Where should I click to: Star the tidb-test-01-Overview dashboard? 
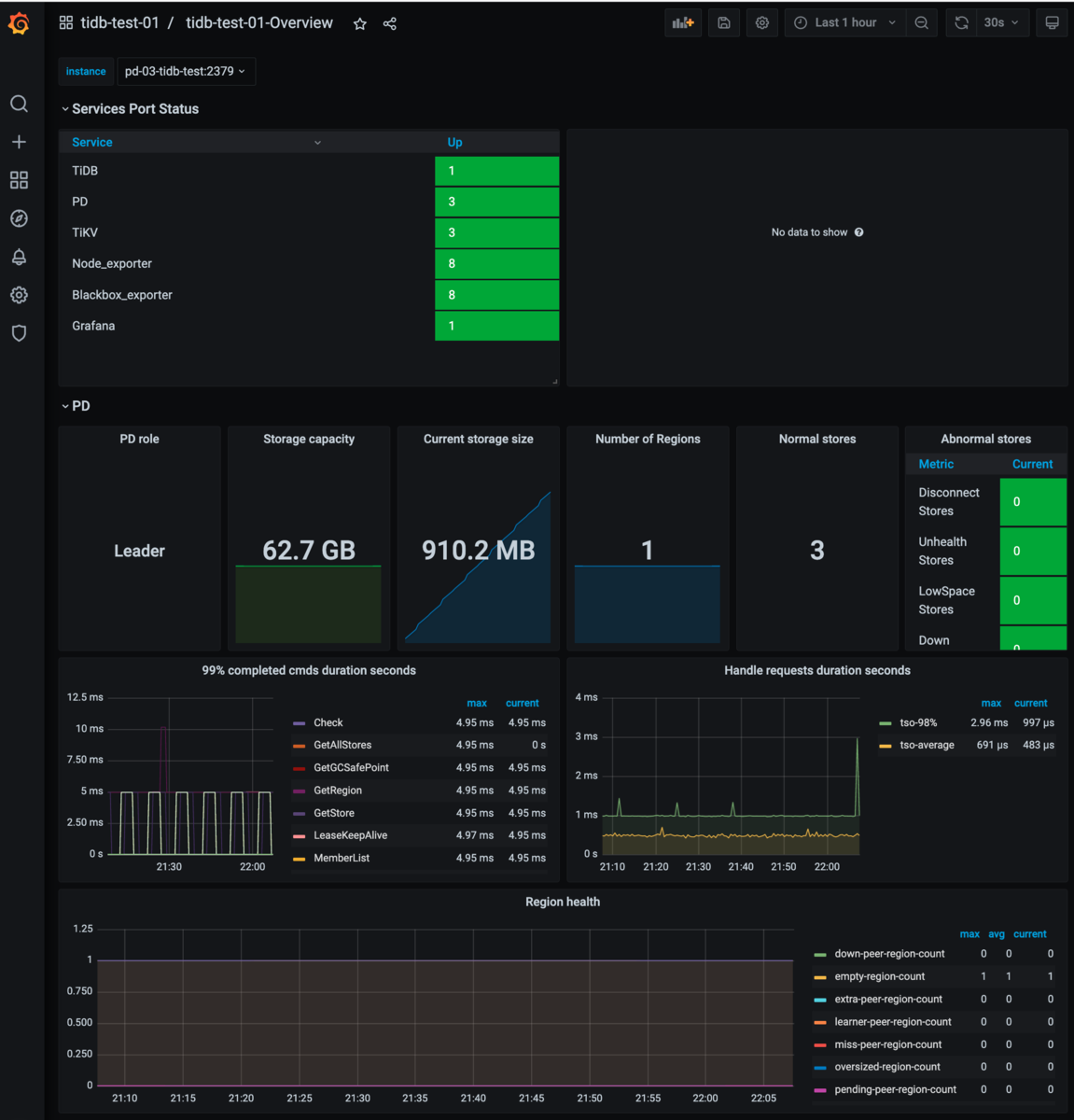coord(360,23)
